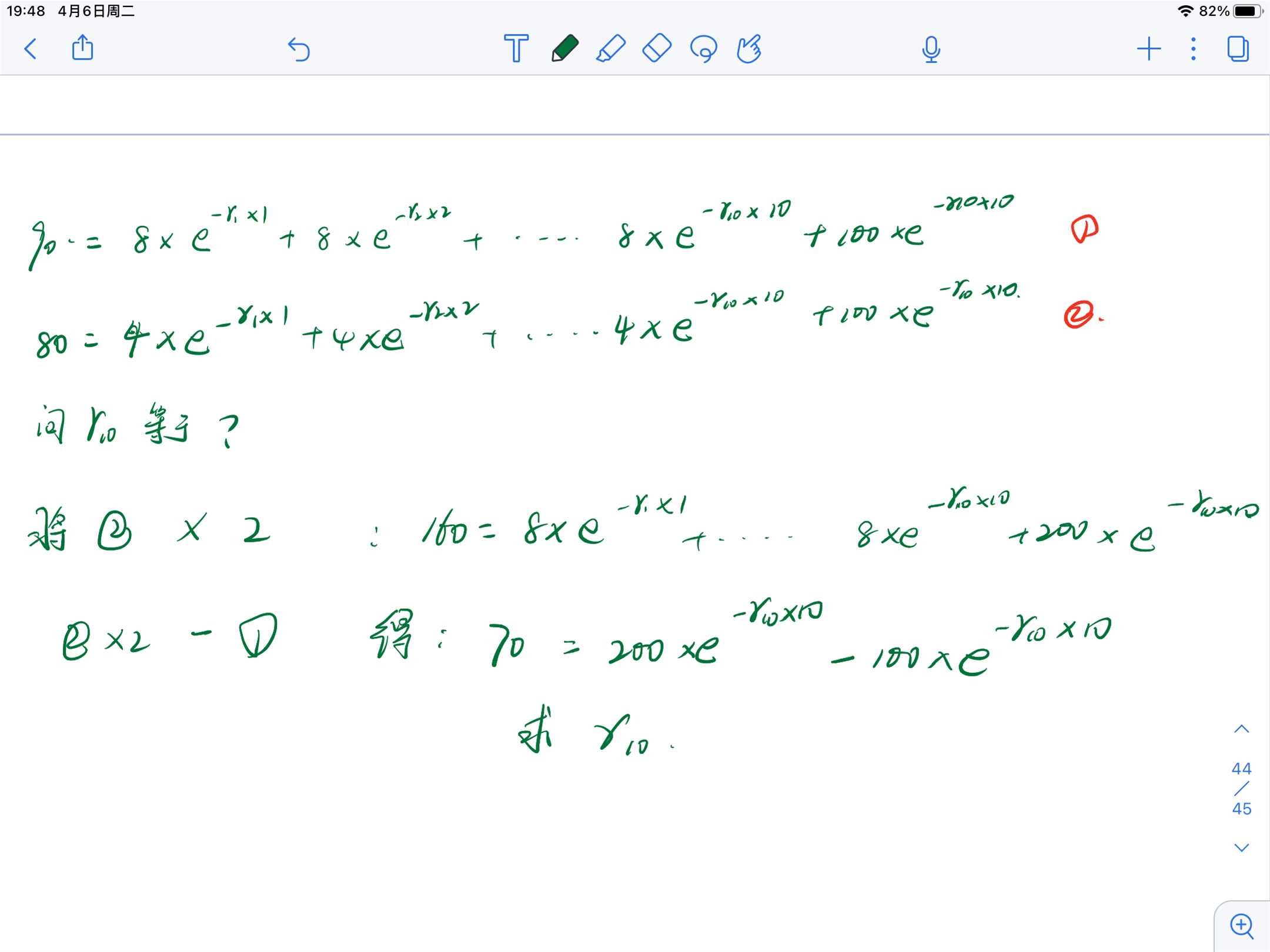Jump to next page with down chevron

point(1241,847)
